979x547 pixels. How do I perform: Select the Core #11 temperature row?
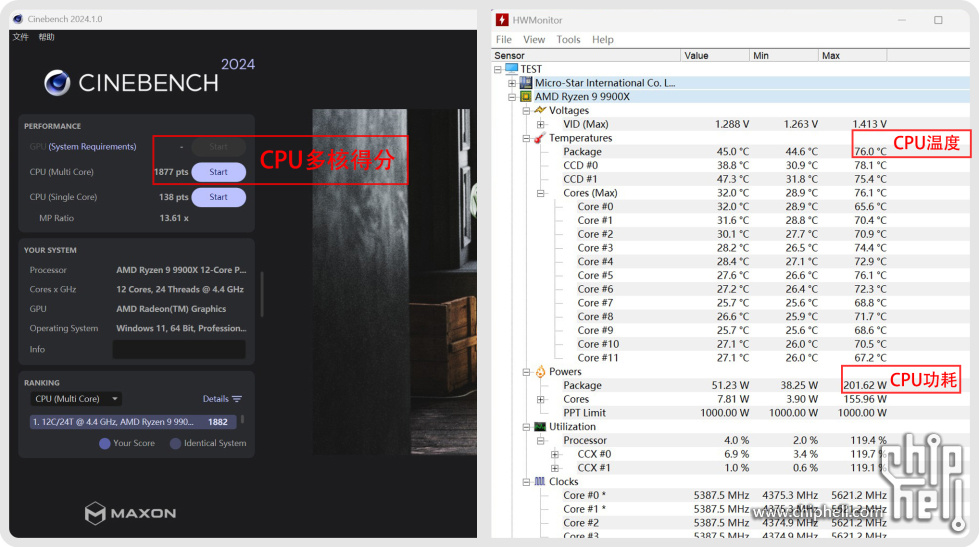click(x=731, y=358)
